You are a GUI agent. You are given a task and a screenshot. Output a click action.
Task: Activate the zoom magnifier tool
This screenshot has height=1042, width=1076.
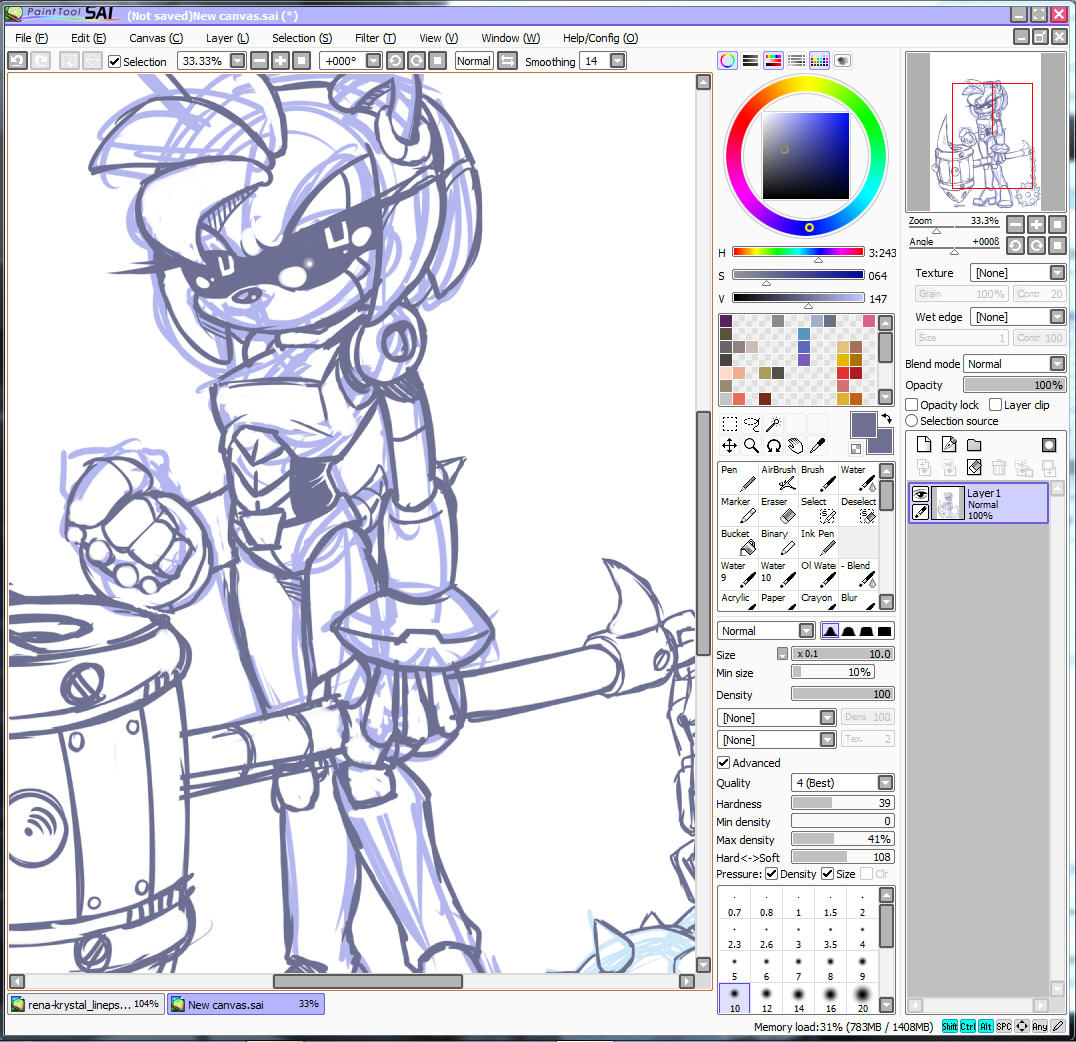(751, 446)
